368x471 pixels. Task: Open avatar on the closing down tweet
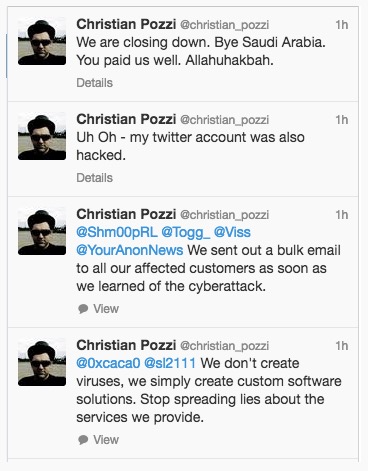click(42, 41)
